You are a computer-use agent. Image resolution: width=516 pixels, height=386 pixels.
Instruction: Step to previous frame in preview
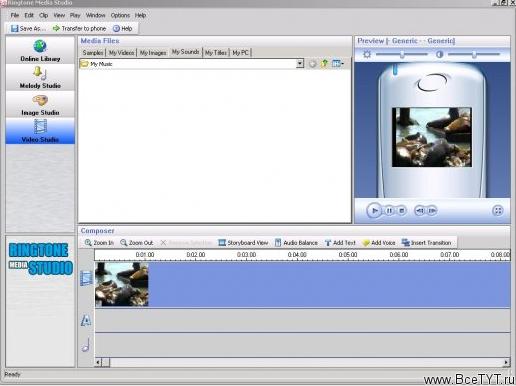(x=420, y=211)
